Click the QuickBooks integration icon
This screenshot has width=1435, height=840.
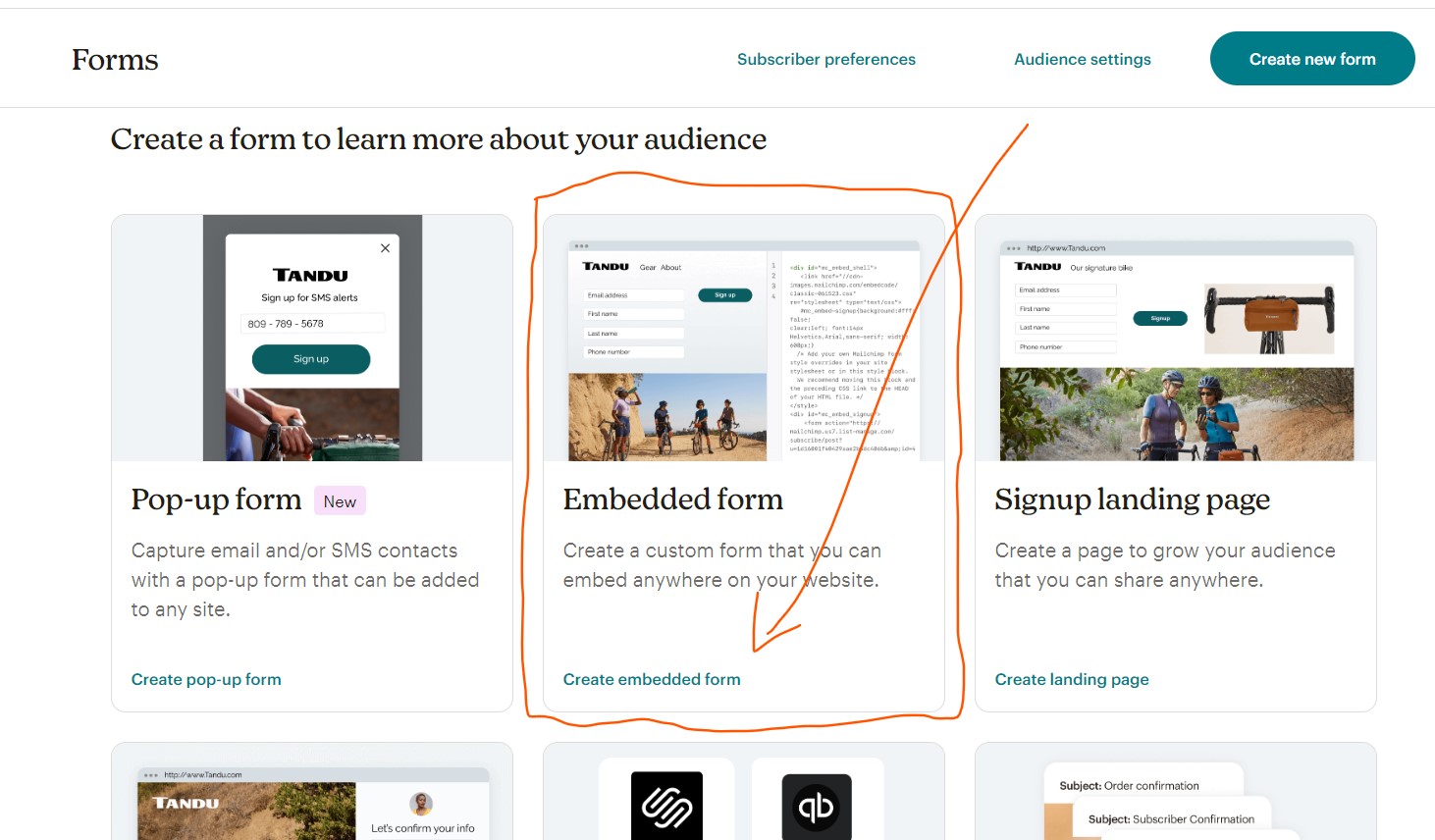[817, 807]
